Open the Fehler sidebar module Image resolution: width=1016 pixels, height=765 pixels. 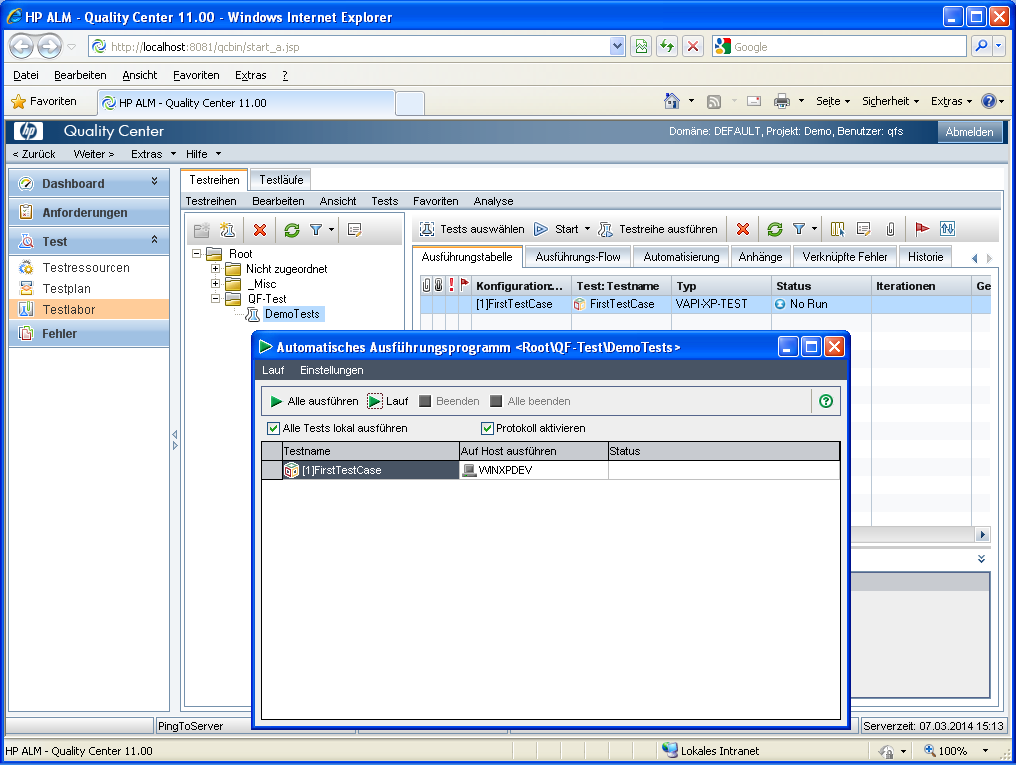(89, 334)
